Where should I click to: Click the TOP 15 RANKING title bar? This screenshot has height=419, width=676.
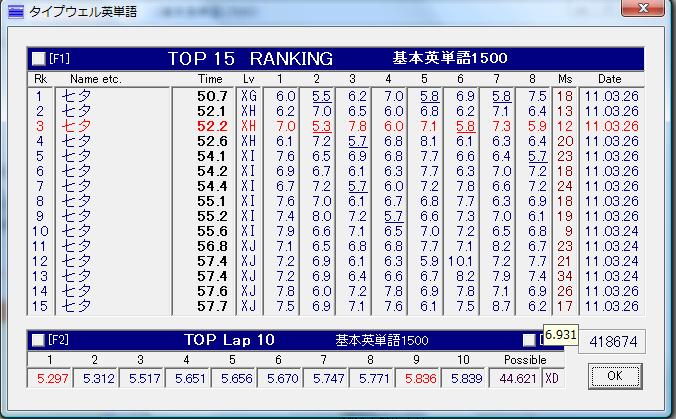click(336, 59)
